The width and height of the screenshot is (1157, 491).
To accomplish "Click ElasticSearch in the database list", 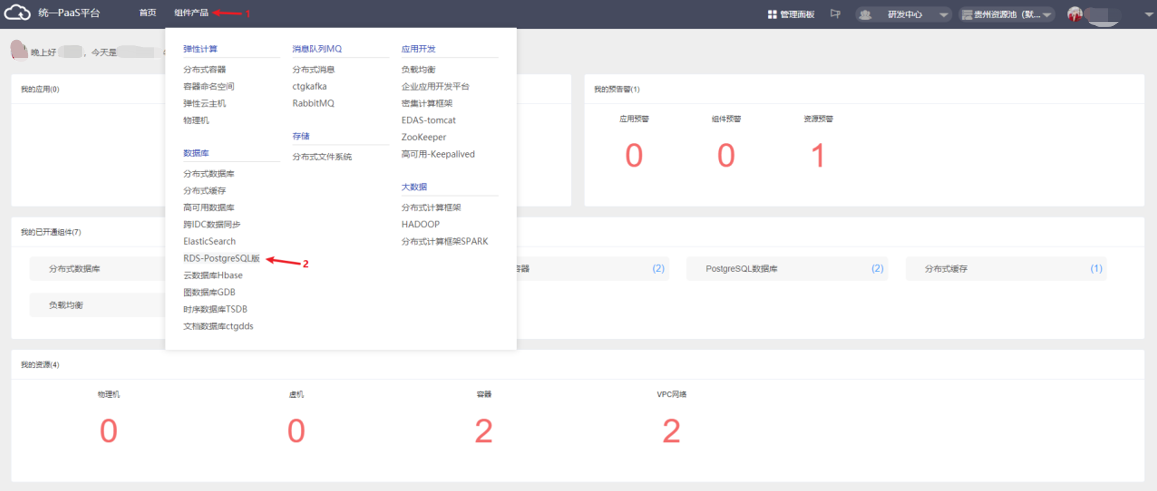I will click(x=209, y=241).
